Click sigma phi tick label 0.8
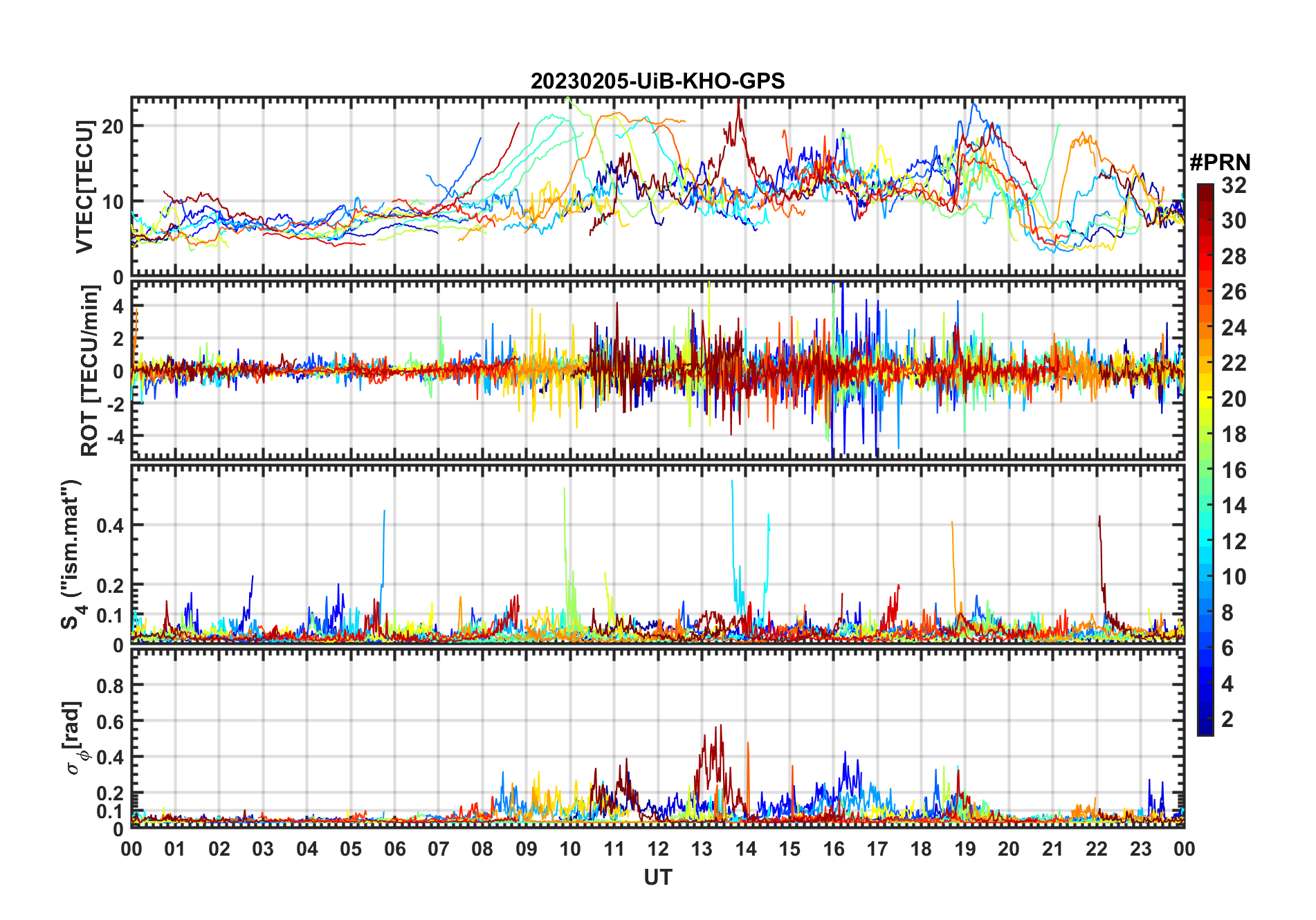 (110, 686)
